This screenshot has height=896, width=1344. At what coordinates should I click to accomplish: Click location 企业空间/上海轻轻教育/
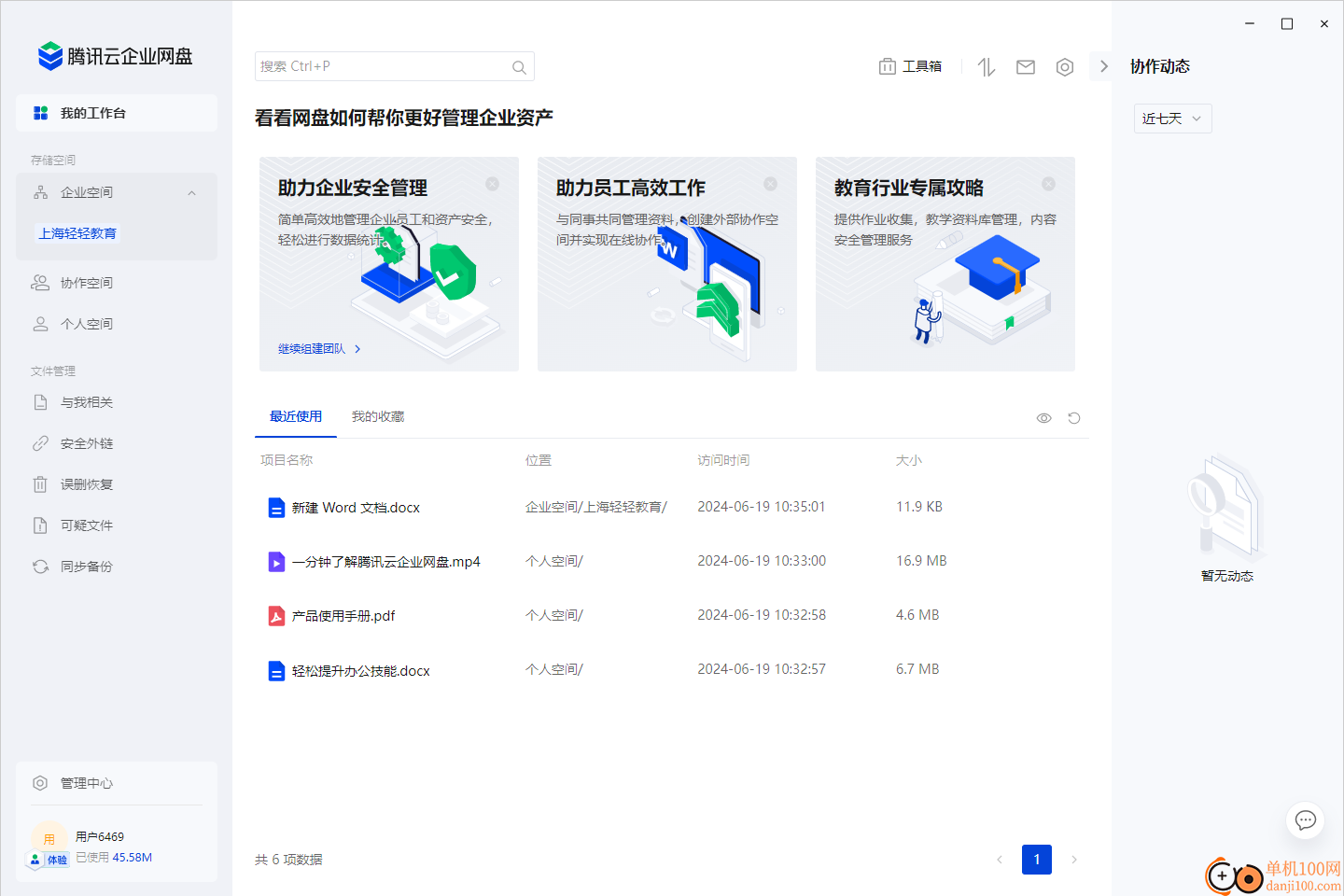[596, 507]
